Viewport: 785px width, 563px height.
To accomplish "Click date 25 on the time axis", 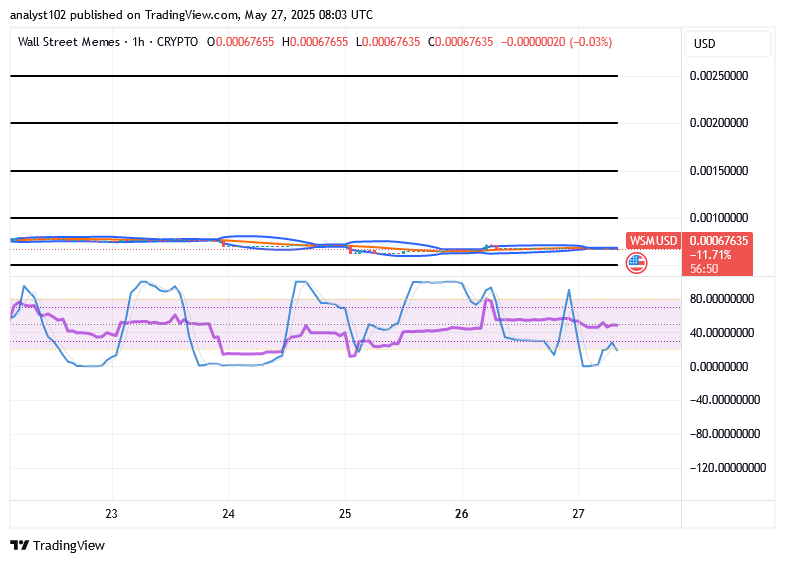I will coord(345,514).
